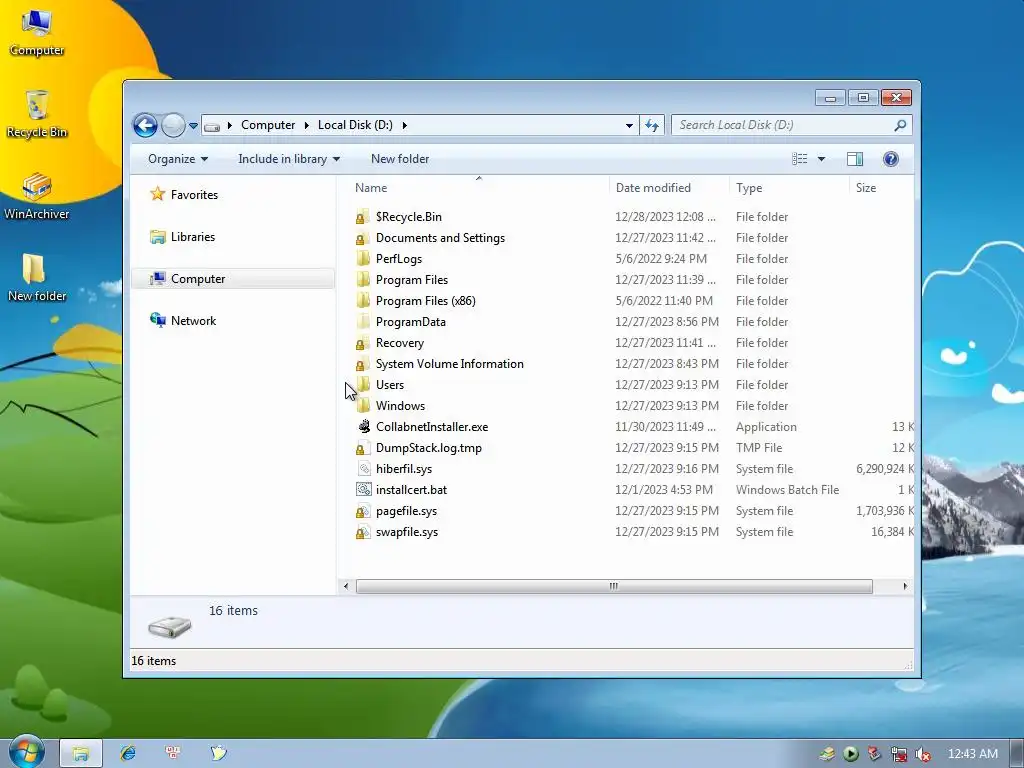
Task: Select CollabnetInstaller.exe application icon
Action: [363, 426]
